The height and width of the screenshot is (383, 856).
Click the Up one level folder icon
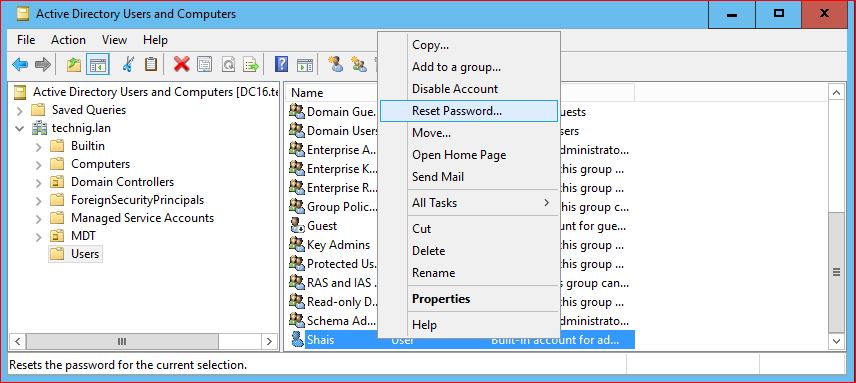click(x=74, y=65)
